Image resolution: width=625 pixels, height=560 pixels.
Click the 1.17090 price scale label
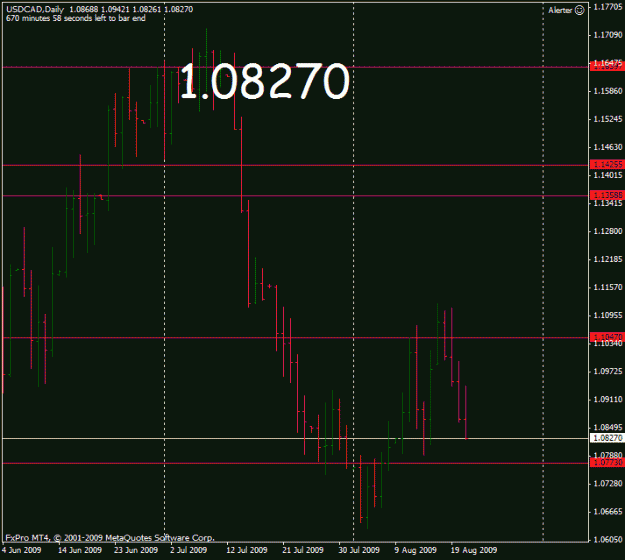click(x=608, y=35)
